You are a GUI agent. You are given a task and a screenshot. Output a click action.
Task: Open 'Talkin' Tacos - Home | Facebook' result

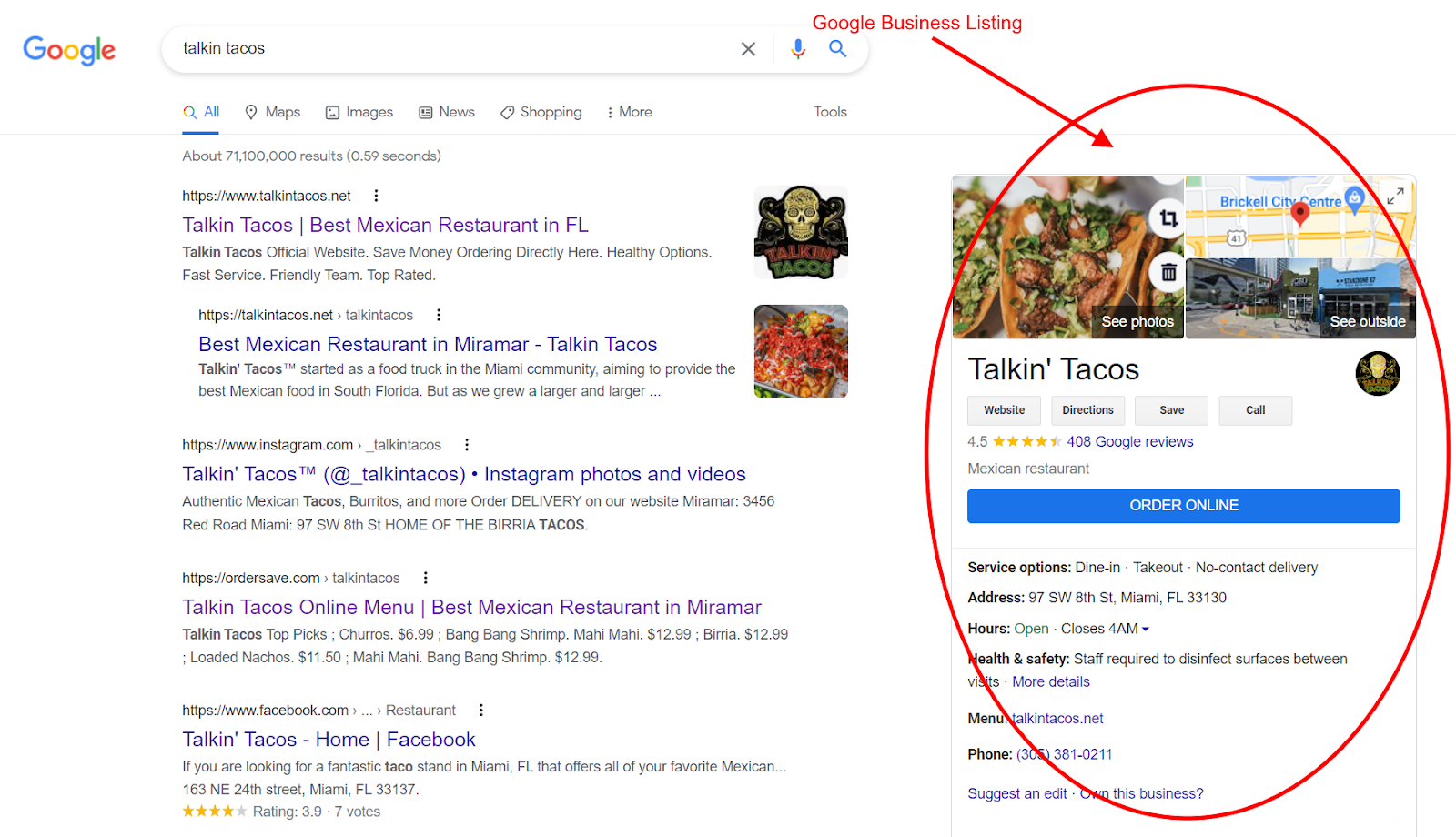(329, 740)
